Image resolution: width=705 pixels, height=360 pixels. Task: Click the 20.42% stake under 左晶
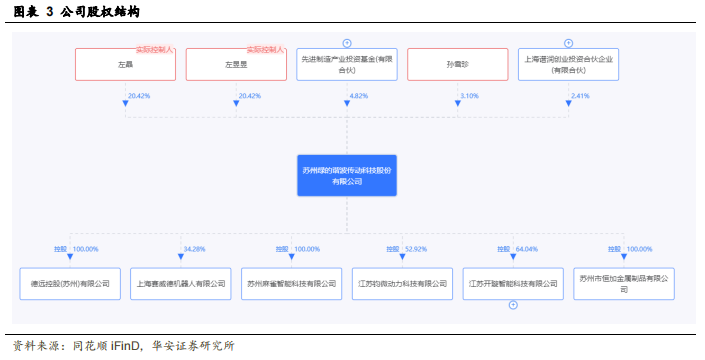coord(139,96)
